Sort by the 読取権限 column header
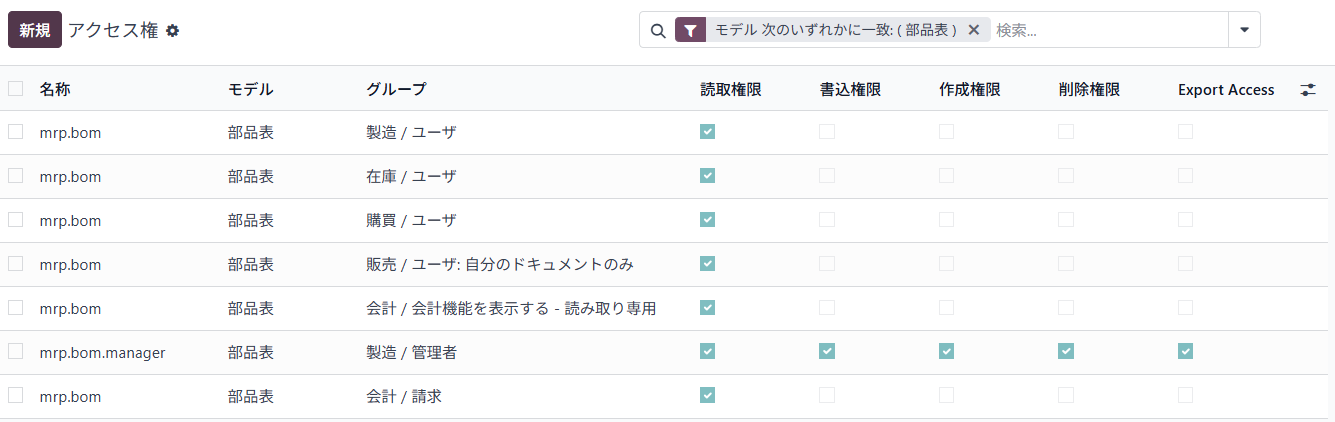The width and height of the screenshot is (1335, 422). (x=731, y=90)
